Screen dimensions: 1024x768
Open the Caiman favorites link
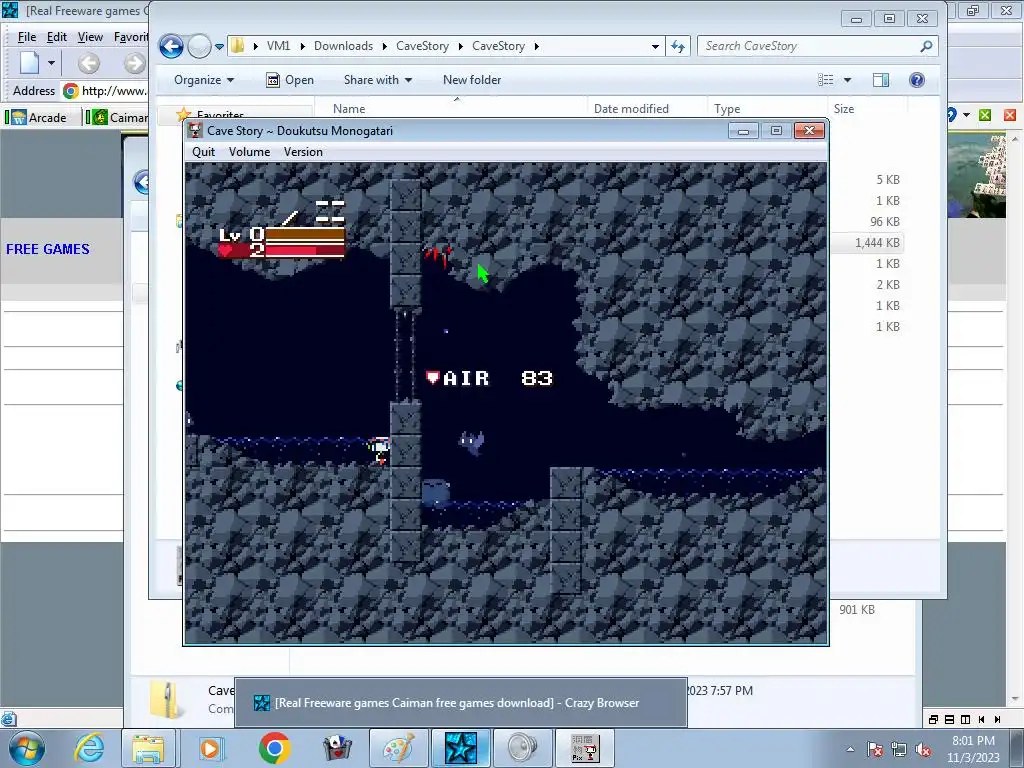pyautogui.click(x=120, y=118)
